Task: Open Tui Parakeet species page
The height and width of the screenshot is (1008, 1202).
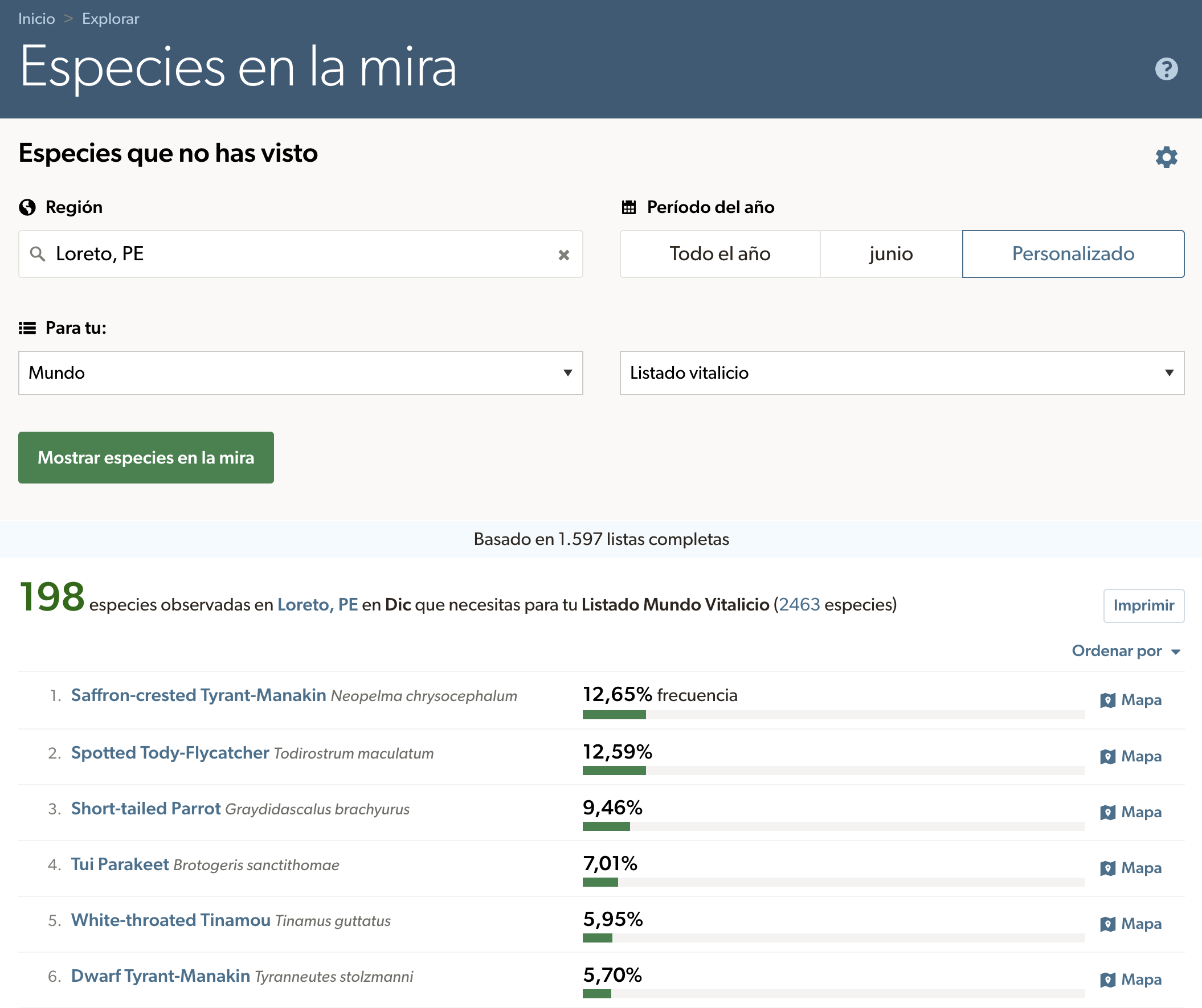Action: pyautogui.click(x=120, y=864)
